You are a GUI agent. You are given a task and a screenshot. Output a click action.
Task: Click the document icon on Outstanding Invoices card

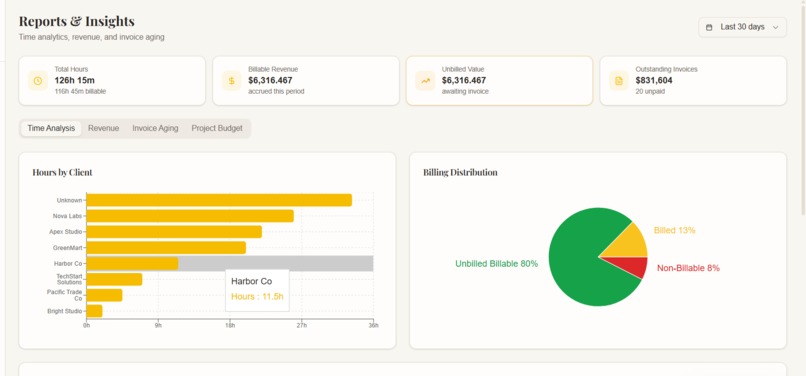pyautogui.click(x=619, y=81)
